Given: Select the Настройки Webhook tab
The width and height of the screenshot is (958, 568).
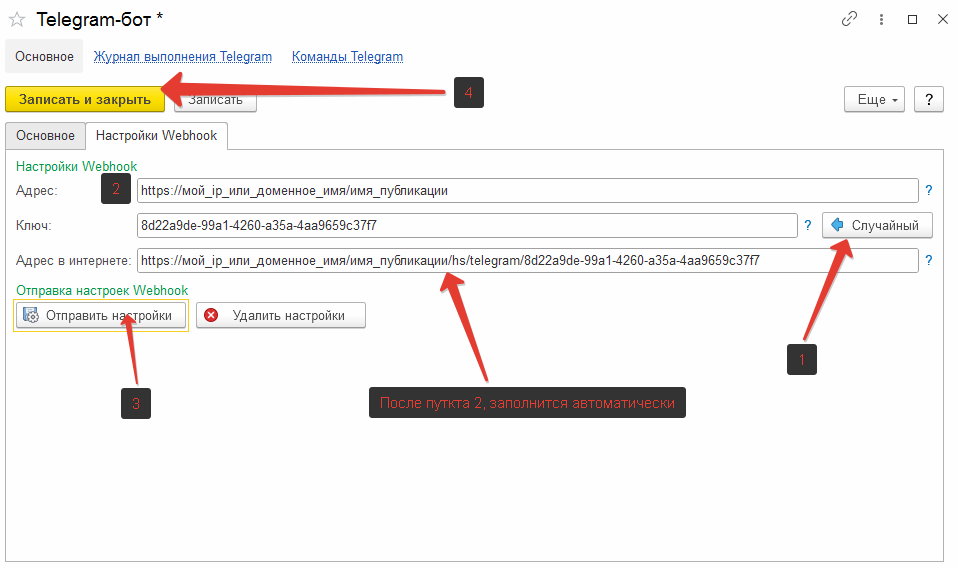Looking at the screenshot, I should tap(157, 136).
